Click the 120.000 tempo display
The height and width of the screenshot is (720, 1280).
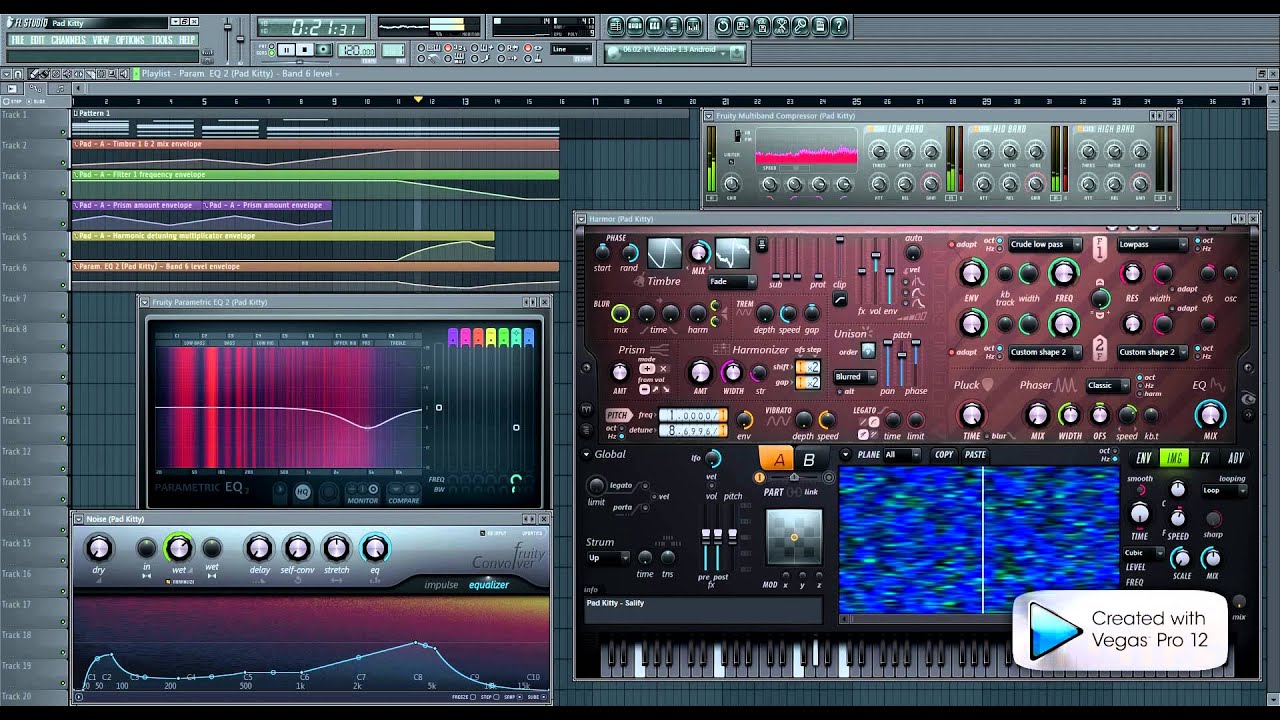357,50
